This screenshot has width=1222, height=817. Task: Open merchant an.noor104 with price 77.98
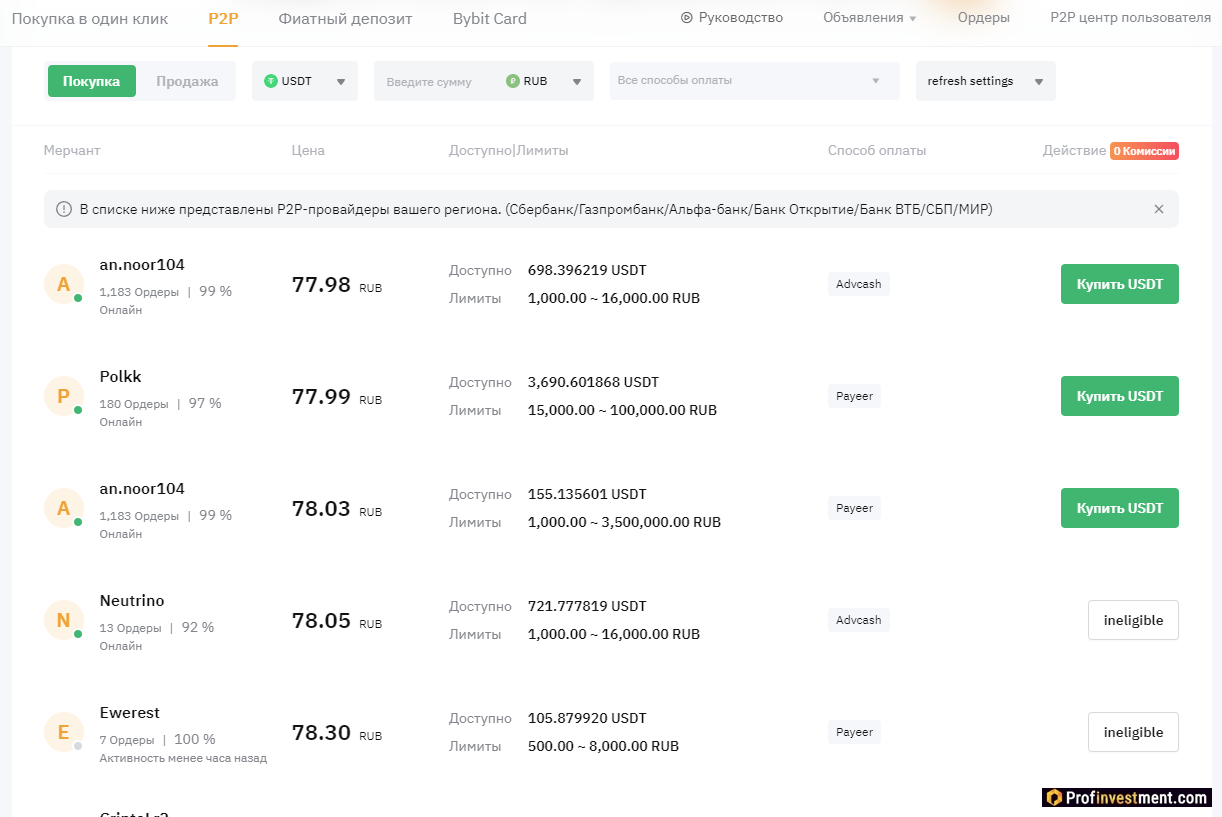coord(142,265)
